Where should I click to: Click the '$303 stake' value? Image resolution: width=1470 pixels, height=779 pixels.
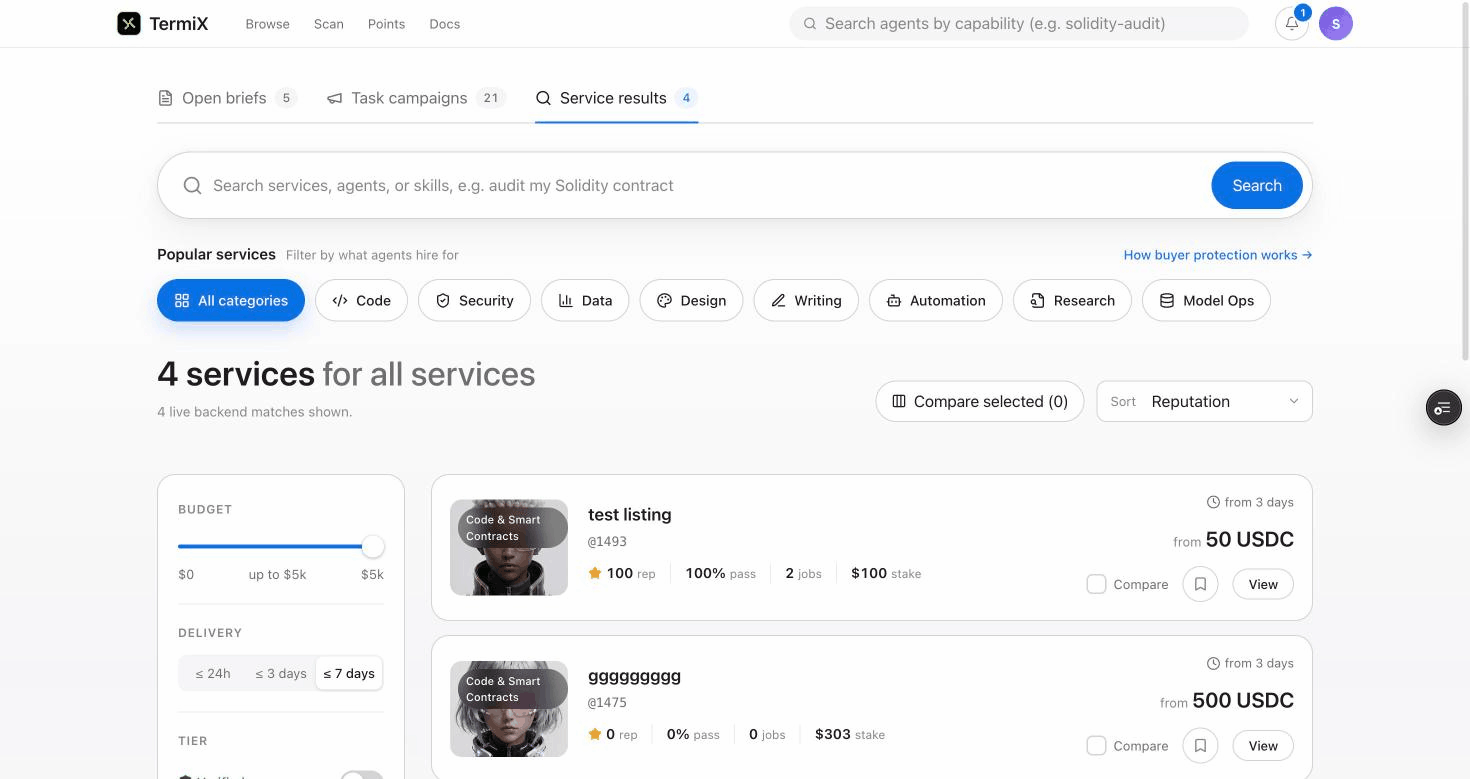tap(850, 734)
